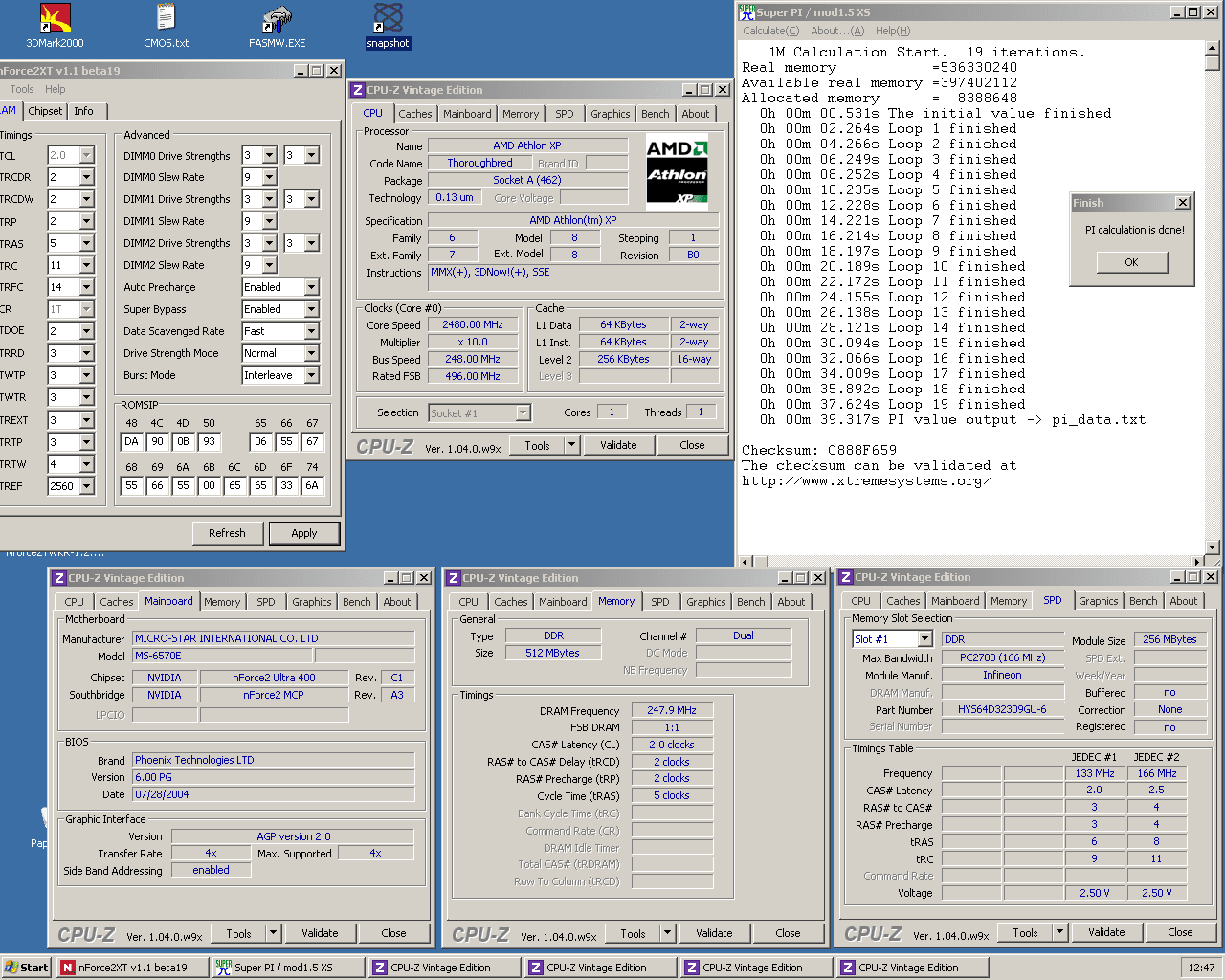Click Apply in nForce2XT
Viewport: 1225px width, 980px height.
coord(304,533)
